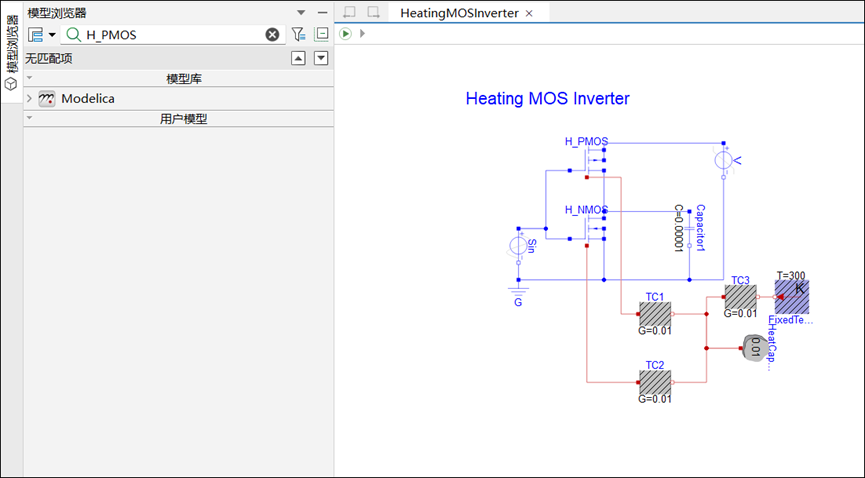Open the model browser panel options dropdown
Viewport: 865px width, 478px height.
tap(301, 13)
